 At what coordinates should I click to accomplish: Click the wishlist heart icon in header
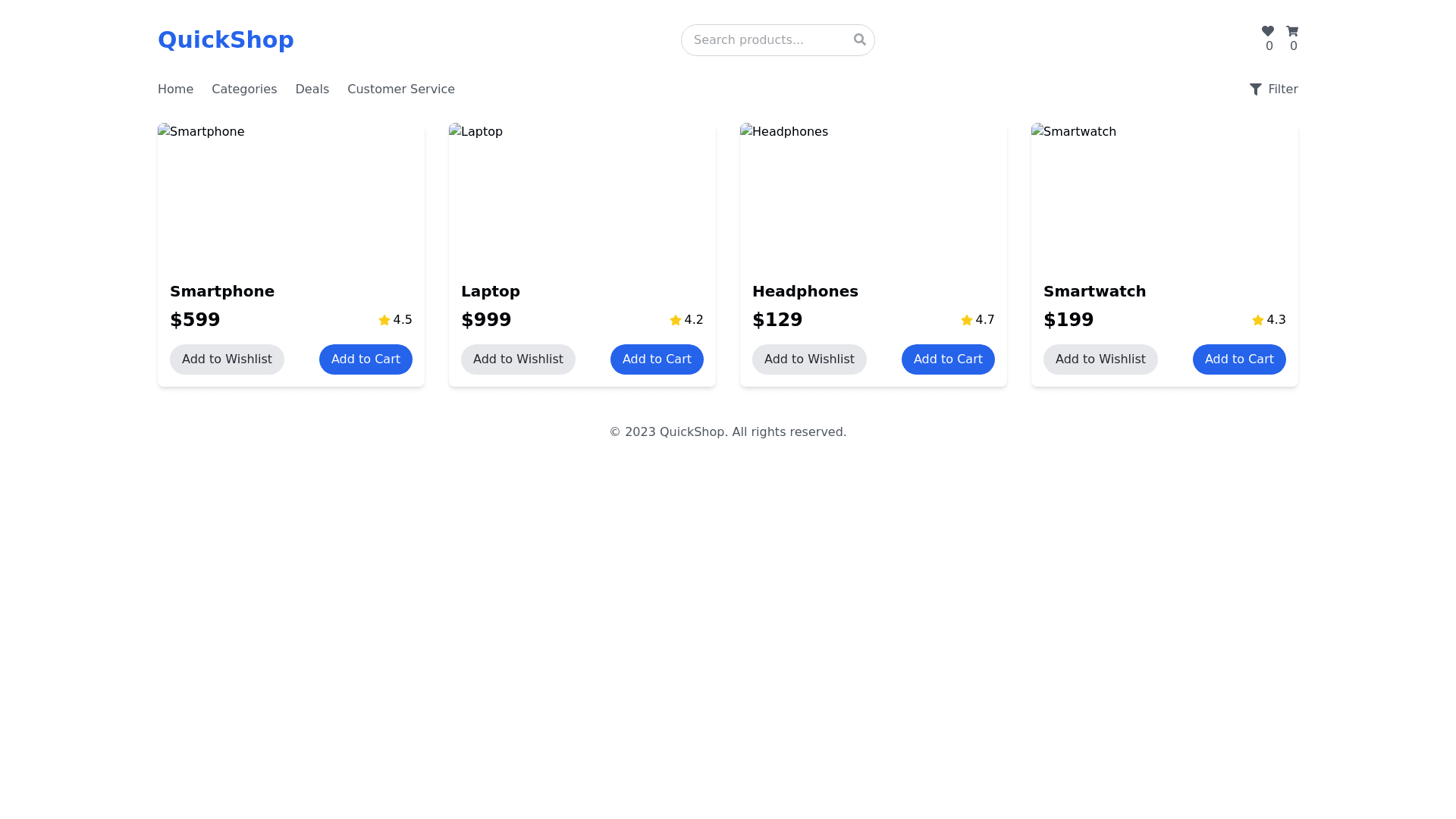click(1268, 31)
